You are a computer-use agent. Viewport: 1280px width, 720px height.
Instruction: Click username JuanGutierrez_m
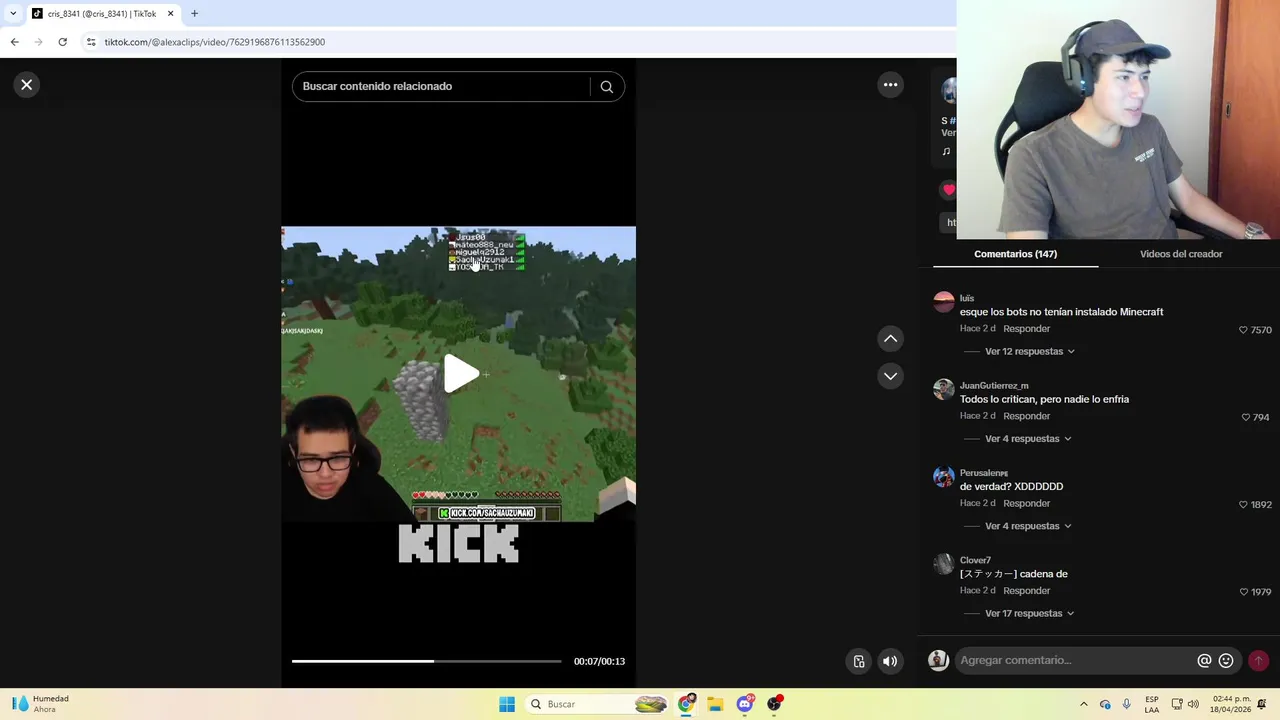(x=994, y=386)
